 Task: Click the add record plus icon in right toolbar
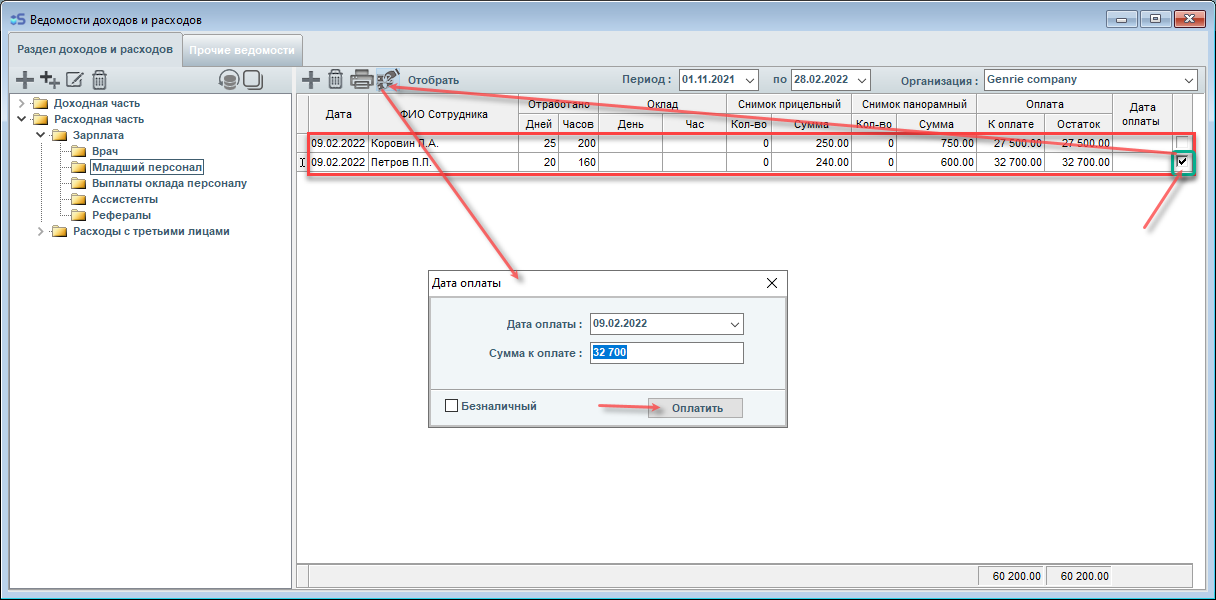click(x=311, y=79)
